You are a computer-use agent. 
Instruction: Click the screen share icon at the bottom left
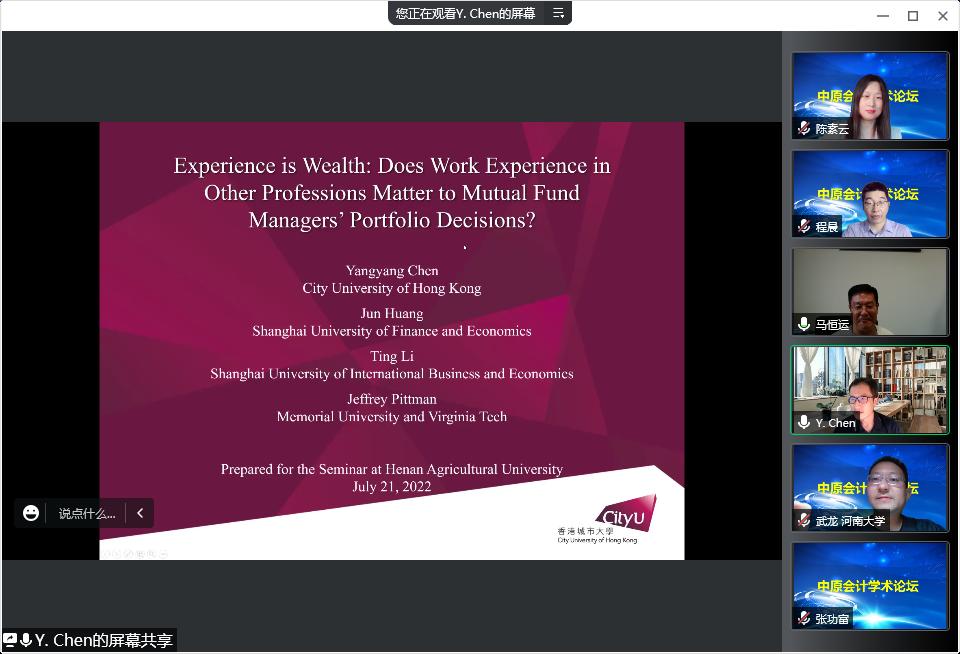[10, 641]
